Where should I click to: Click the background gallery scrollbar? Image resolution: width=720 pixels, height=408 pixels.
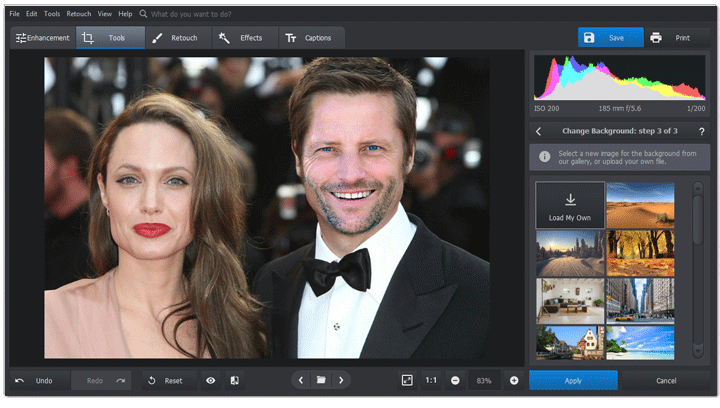697,220
